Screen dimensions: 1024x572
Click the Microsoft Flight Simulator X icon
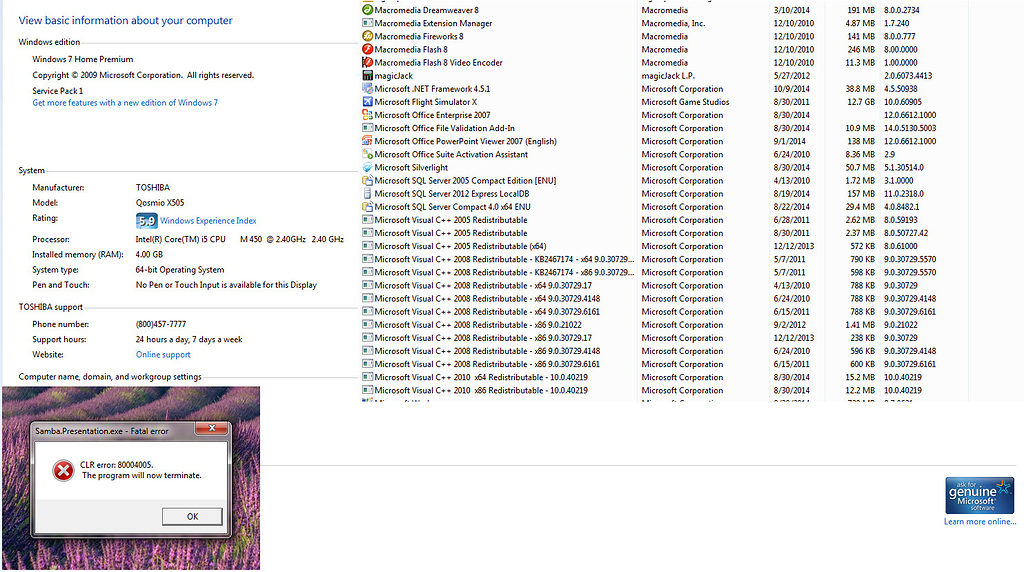367,102
